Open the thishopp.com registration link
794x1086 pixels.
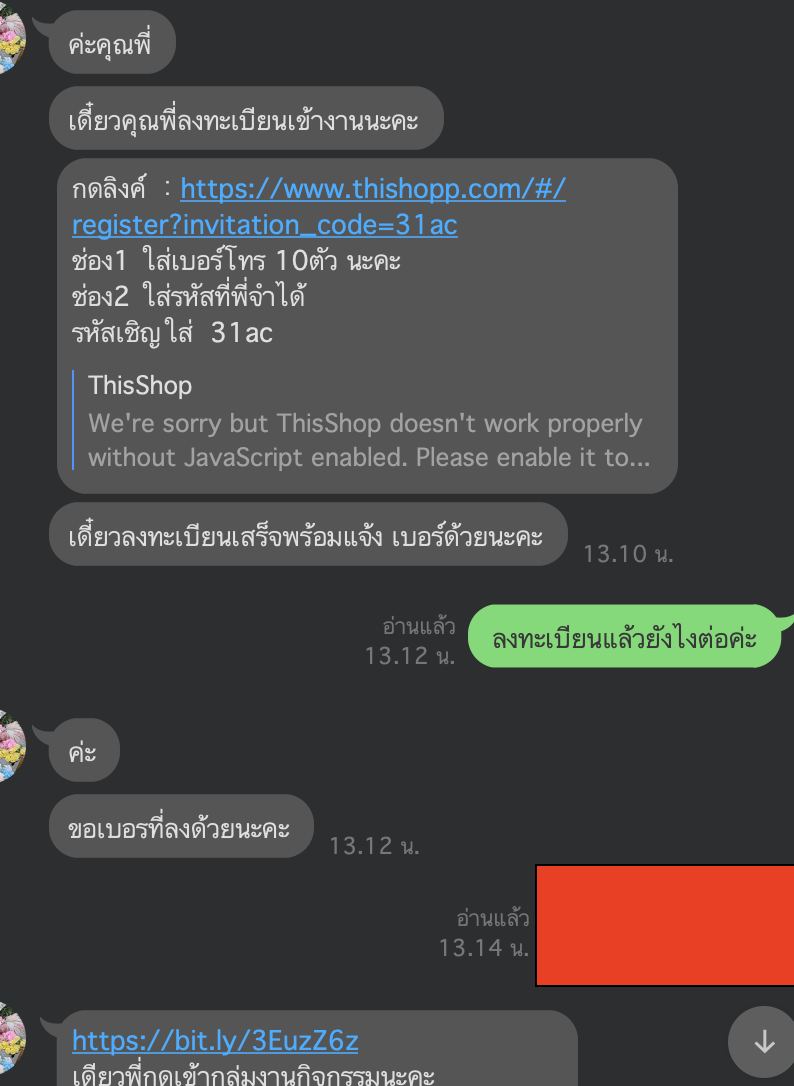319,206
